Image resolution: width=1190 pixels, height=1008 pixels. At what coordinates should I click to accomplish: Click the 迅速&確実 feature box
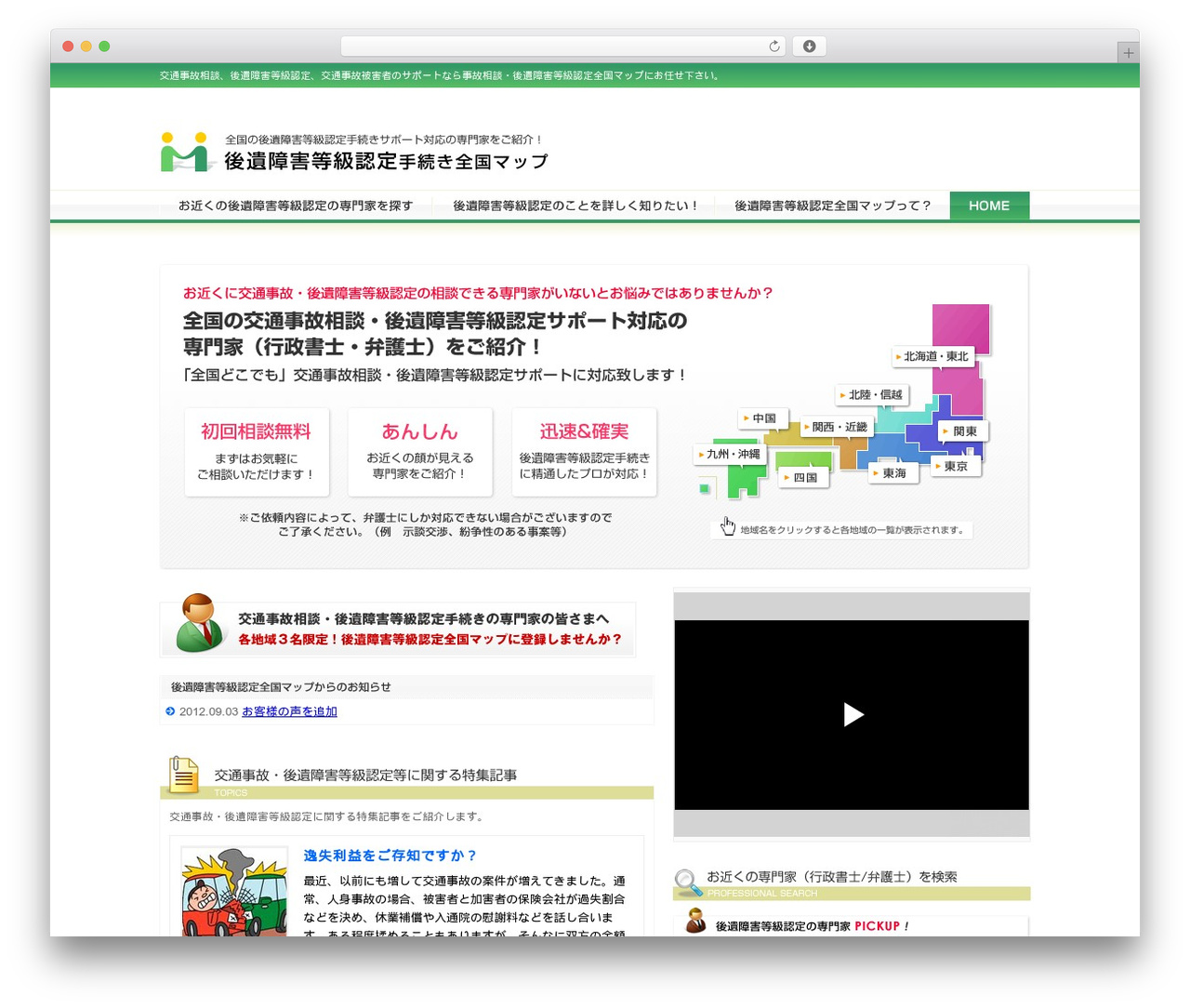(584, 452)
